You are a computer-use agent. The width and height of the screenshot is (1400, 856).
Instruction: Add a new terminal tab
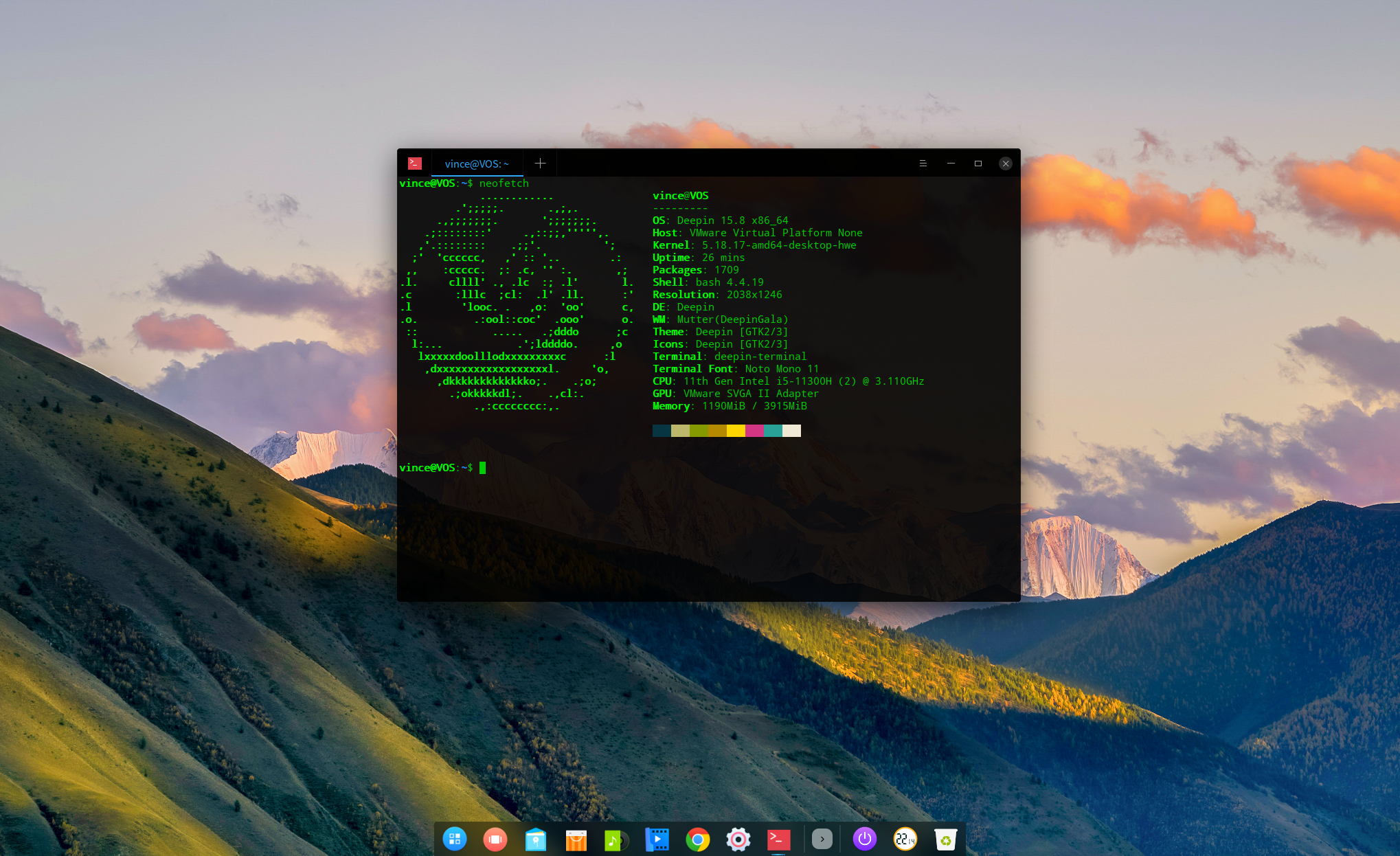pyautogui.click(x=540, y=164)
